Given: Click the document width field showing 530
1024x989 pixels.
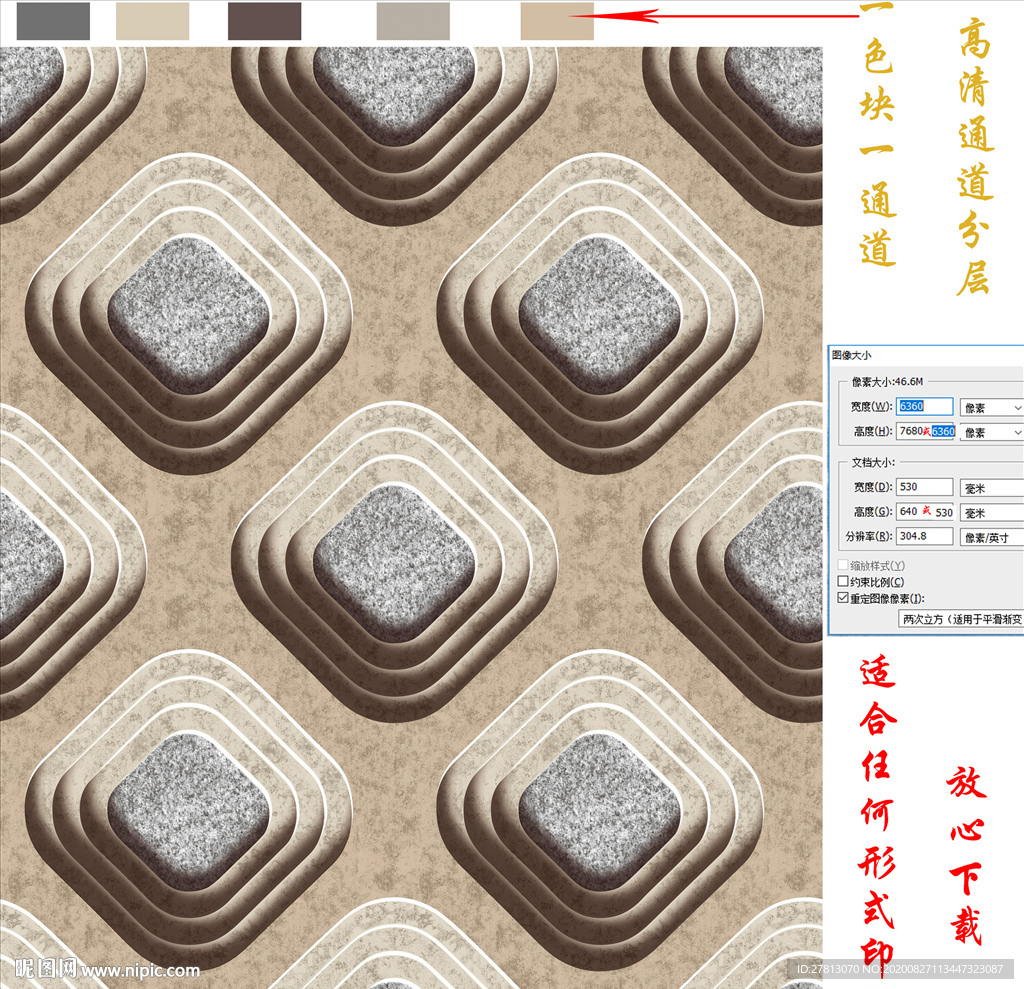Looking at the screenshot, I should [x=924, y=487].
